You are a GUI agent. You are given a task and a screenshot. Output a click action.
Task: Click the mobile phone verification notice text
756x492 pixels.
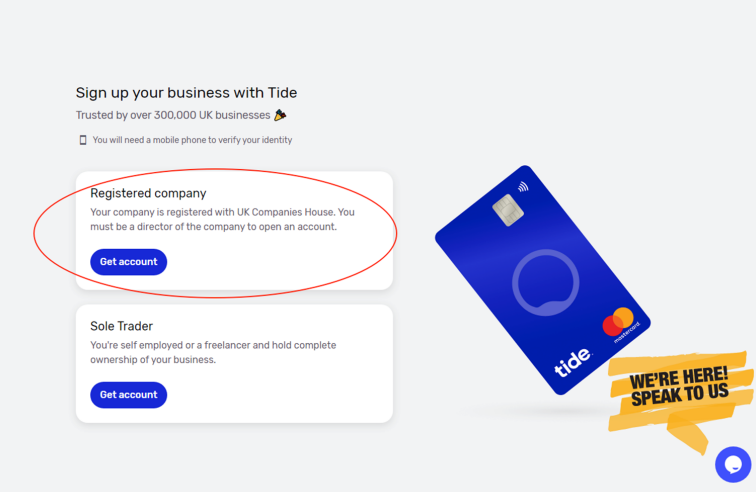pyautogui.click(x=192, y=140)
